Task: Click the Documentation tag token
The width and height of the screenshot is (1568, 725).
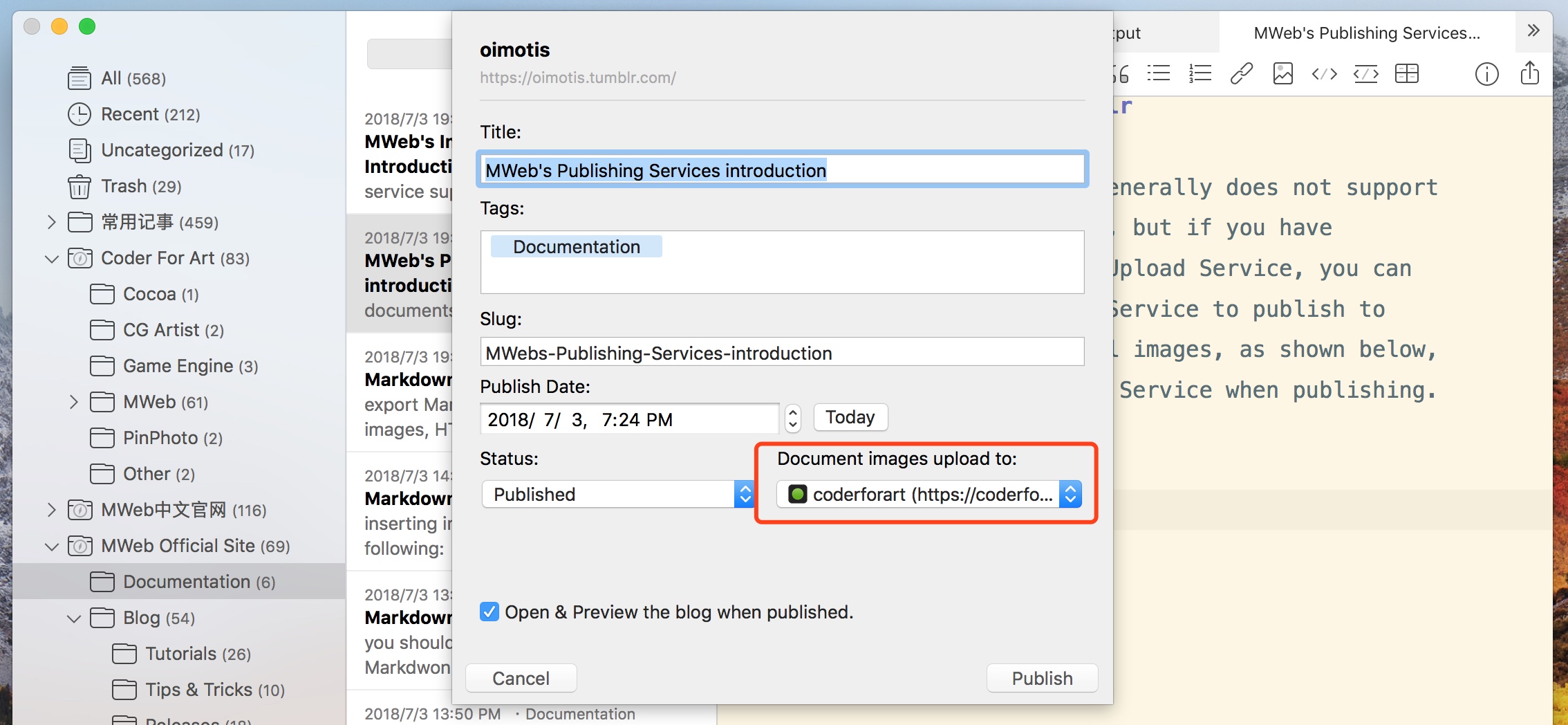Action: tap(577, 247)
